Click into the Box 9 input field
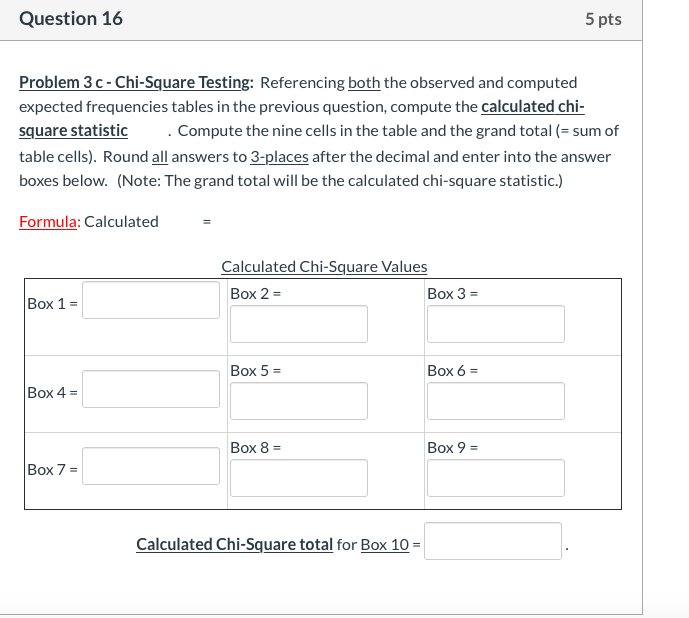This screenshot has height=618, width=689. [x=495, y=478]
